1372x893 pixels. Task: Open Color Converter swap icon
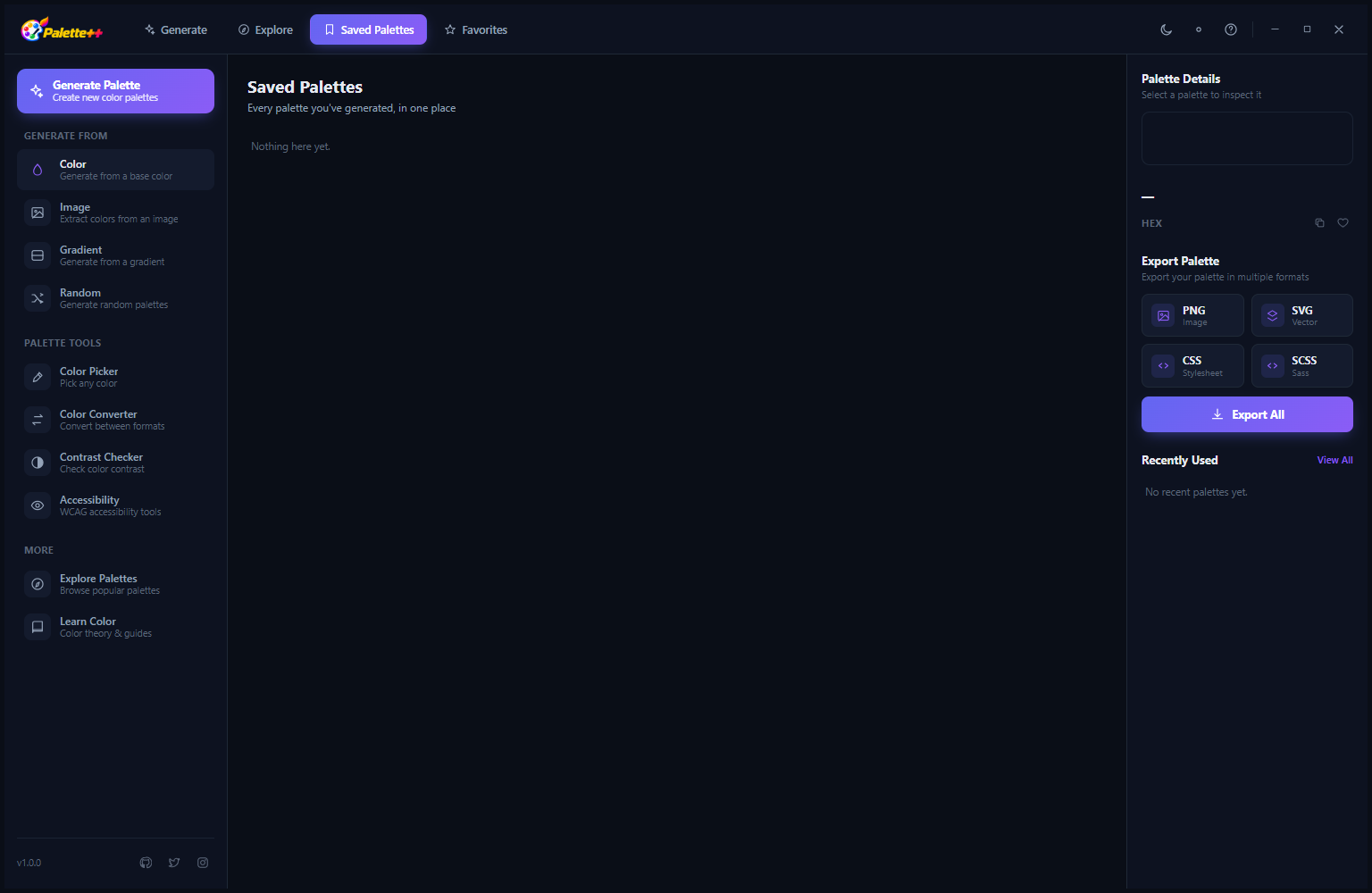click(x=38, y=420)
